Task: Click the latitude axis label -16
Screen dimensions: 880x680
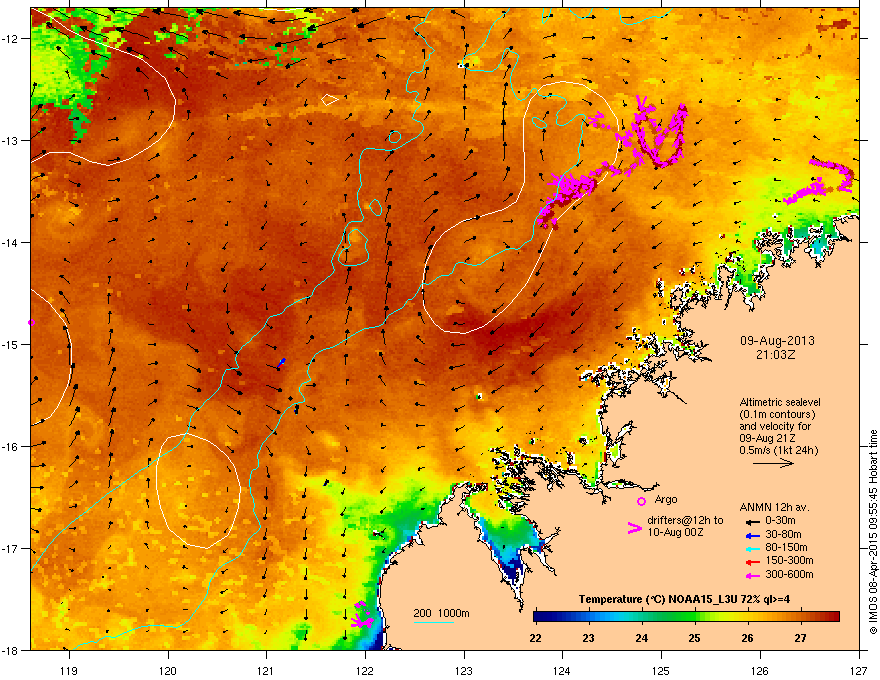Action: (11, 447)
